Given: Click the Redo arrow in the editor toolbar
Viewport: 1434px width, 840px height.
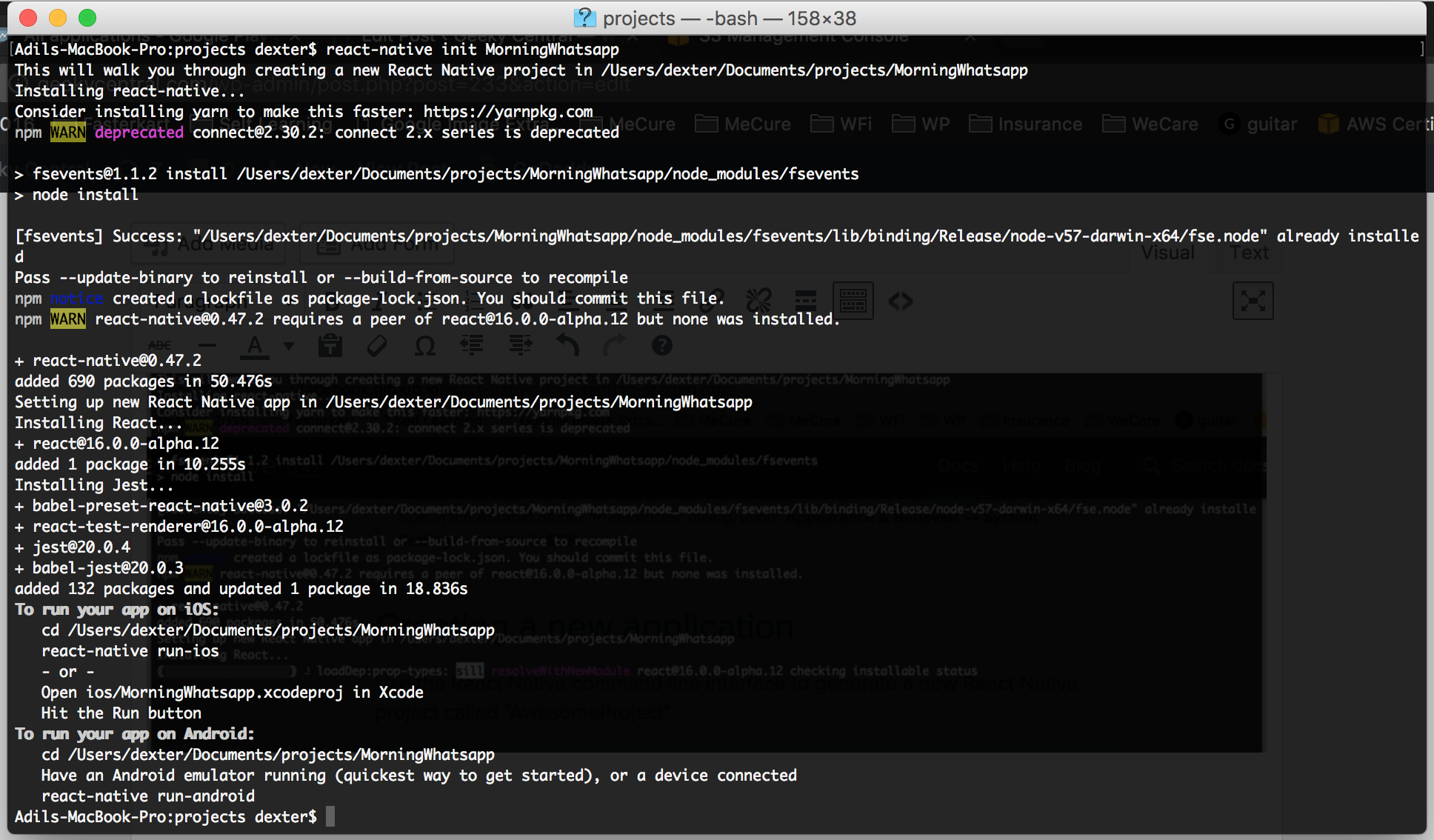Looking at the screenshot, I should [x=614, y=345].
